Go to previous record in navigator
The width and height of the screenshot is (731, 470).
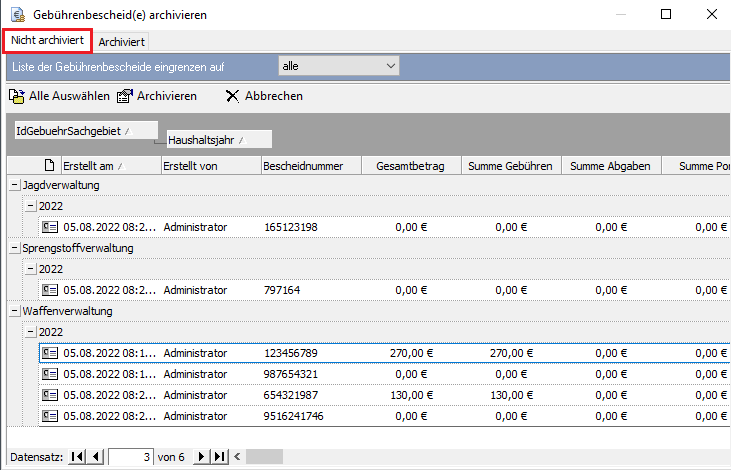coord(96,457)
